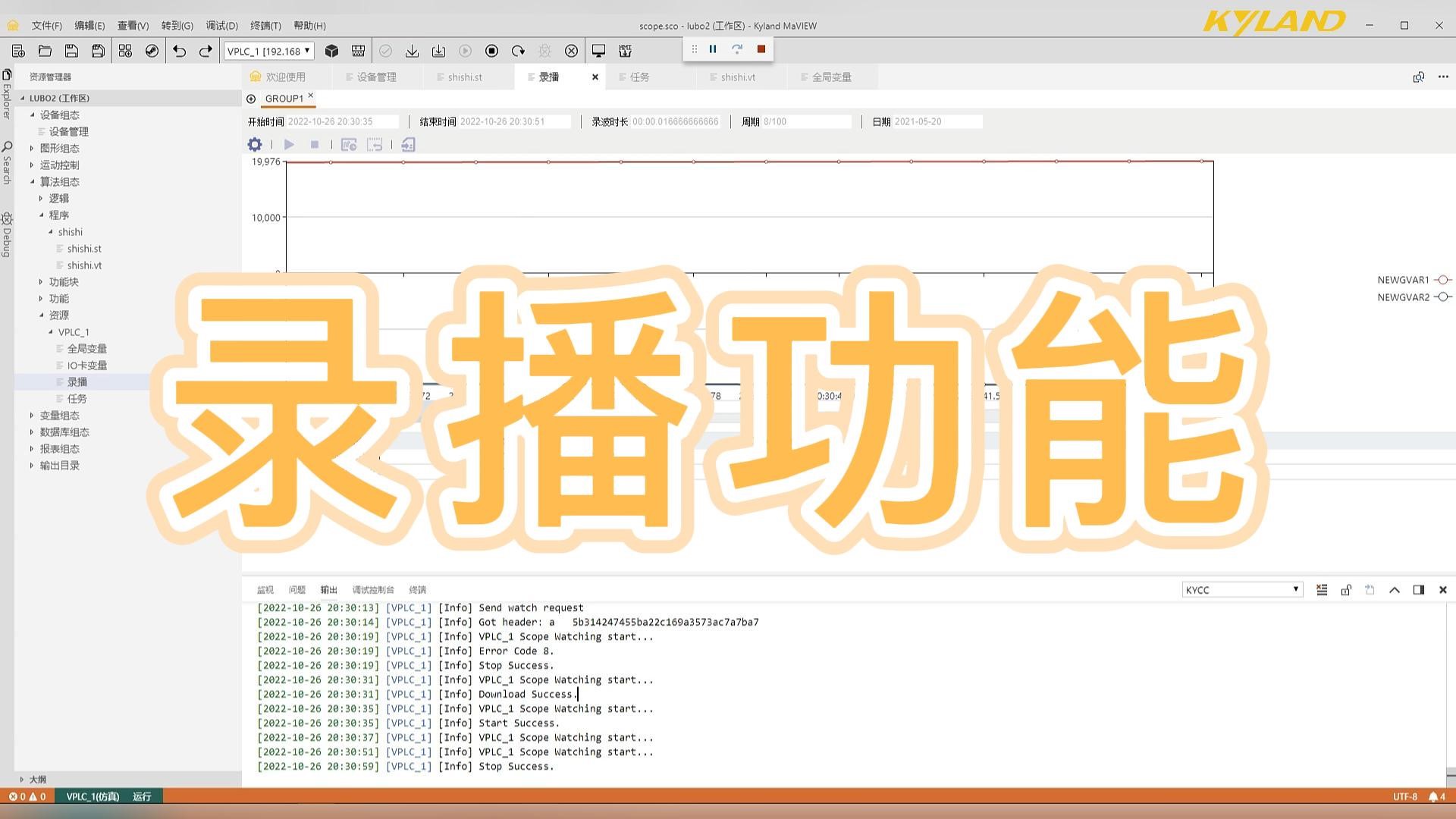This screenshot has height=819, width=1456.
Task: Open the 调试(D) menu
Action: point(221,25)
